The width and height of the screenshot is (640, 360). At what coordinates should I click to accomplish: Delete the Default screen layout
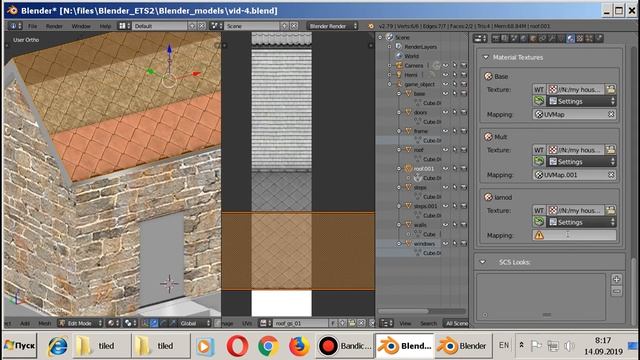(202, 26)
